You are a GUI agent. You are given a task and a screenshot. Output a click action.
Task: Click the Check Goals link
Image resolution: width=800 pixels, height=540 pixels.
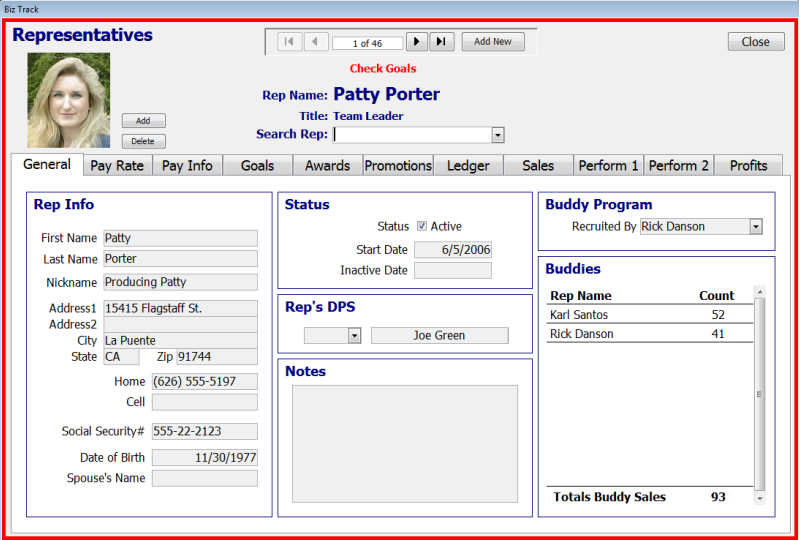(x=383, y=69)
